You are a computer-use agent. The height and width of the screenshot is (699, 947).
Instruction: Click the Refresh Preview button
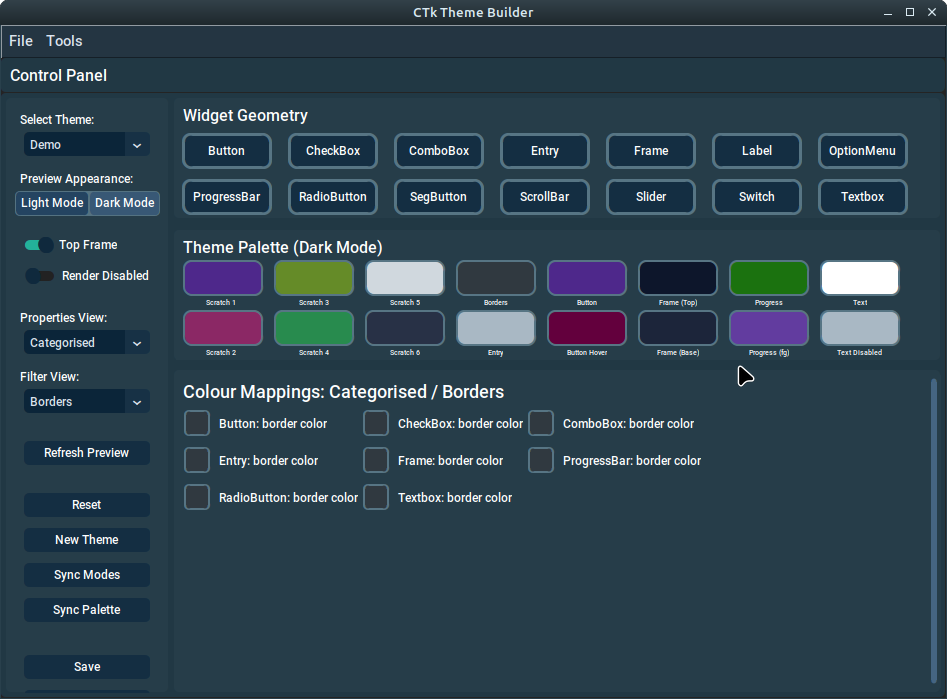point(86,452)
